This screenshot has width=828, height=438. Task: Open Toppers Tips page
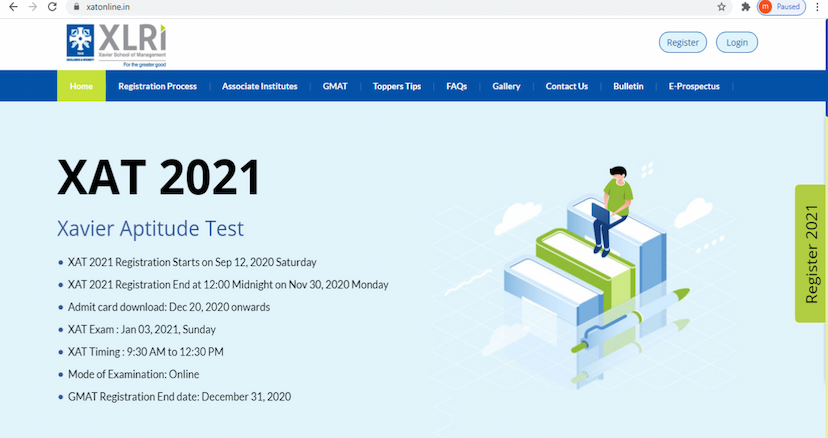(x=397, y=86)
